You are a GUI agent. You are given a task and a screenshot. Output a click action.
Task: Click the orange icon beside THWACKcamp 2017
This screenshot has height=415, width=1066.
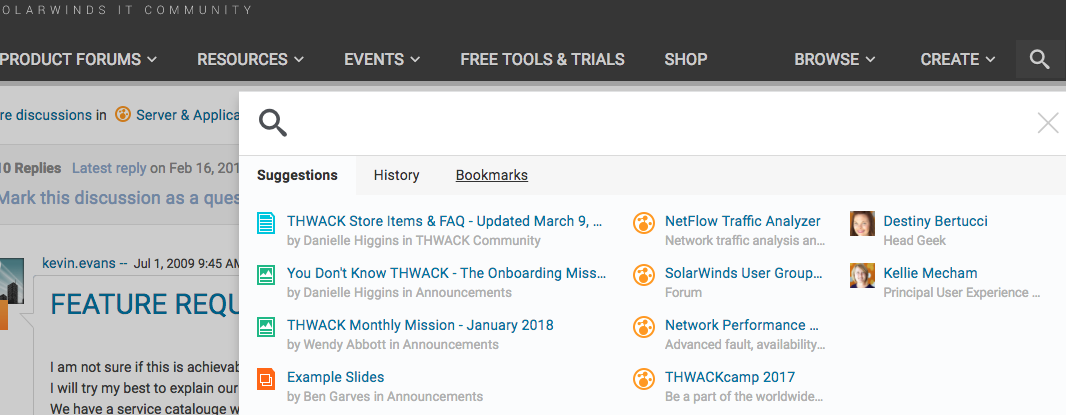[x=644, y=378]
